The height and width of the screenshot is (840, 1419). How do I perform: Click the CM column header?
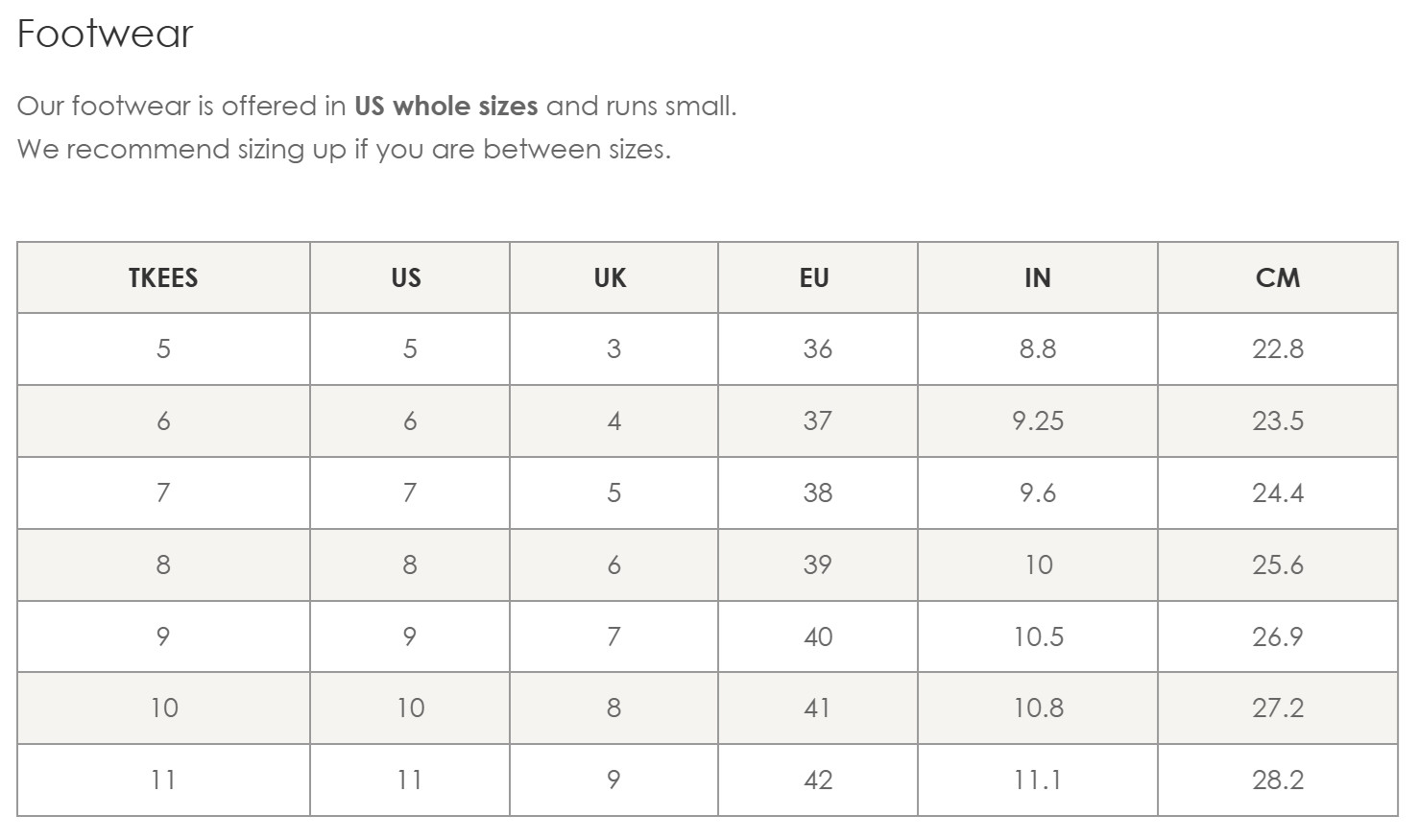pyautogui.click(x=1278, y=277)
